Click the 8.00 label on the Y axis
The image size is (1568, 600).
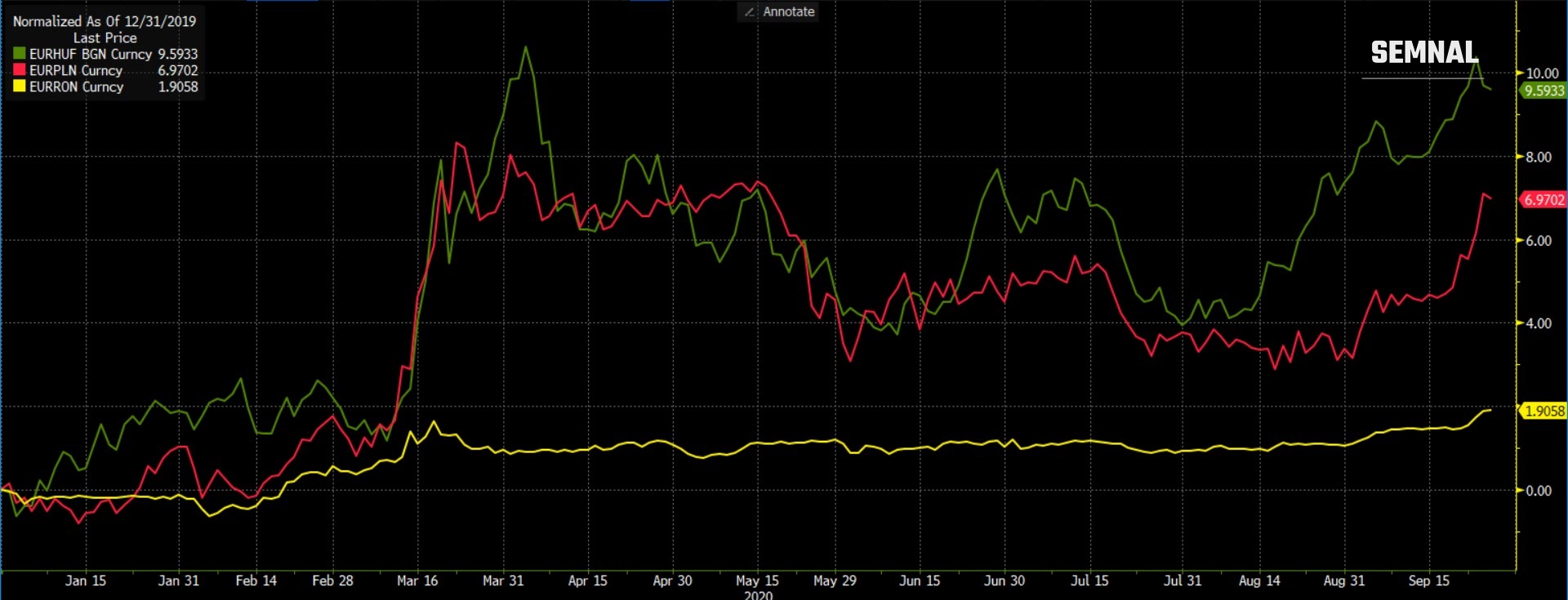[x=1539, y=157]
